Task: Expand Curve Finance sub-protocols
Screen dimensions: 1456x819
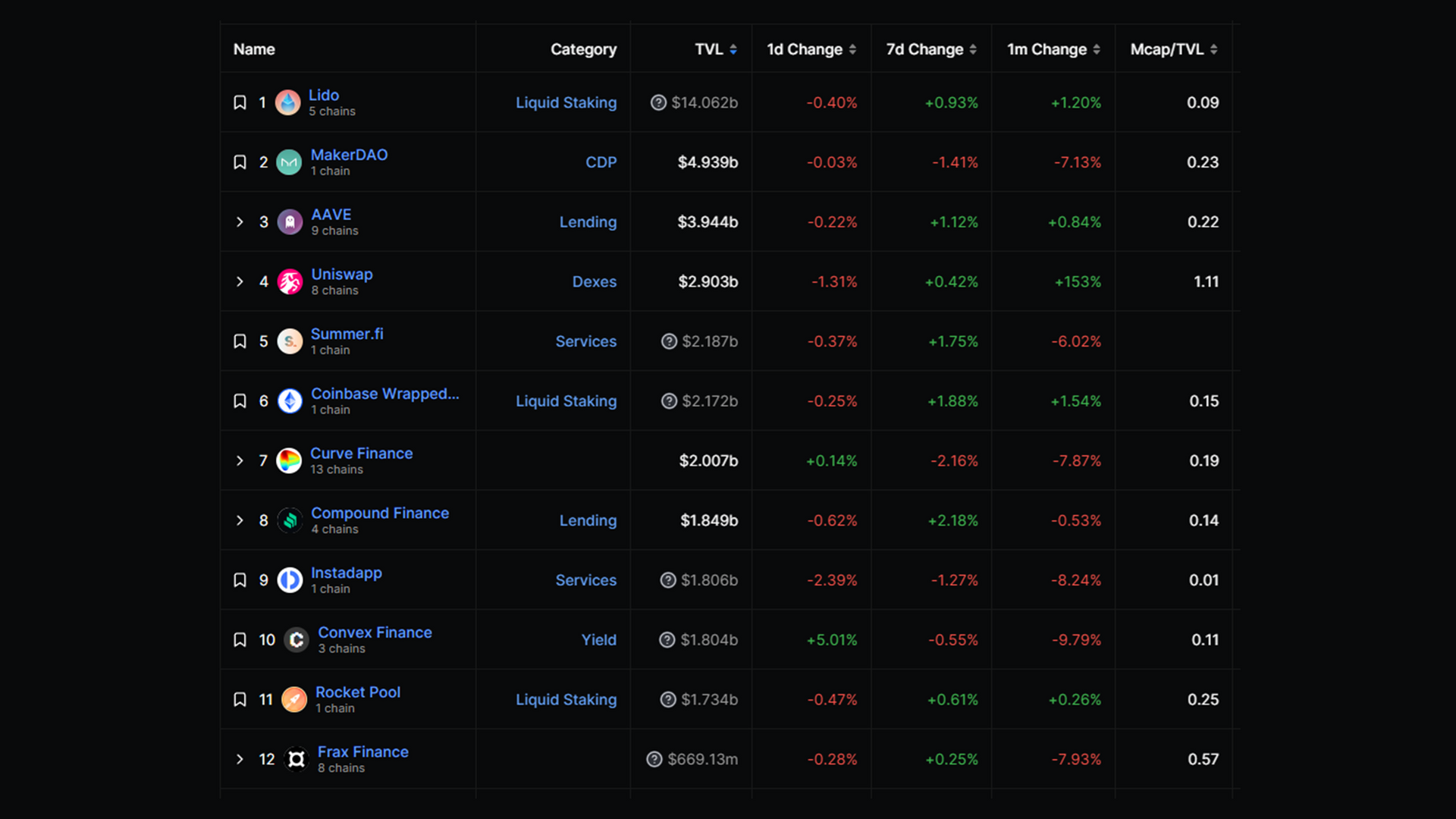Action: (240, 461)
